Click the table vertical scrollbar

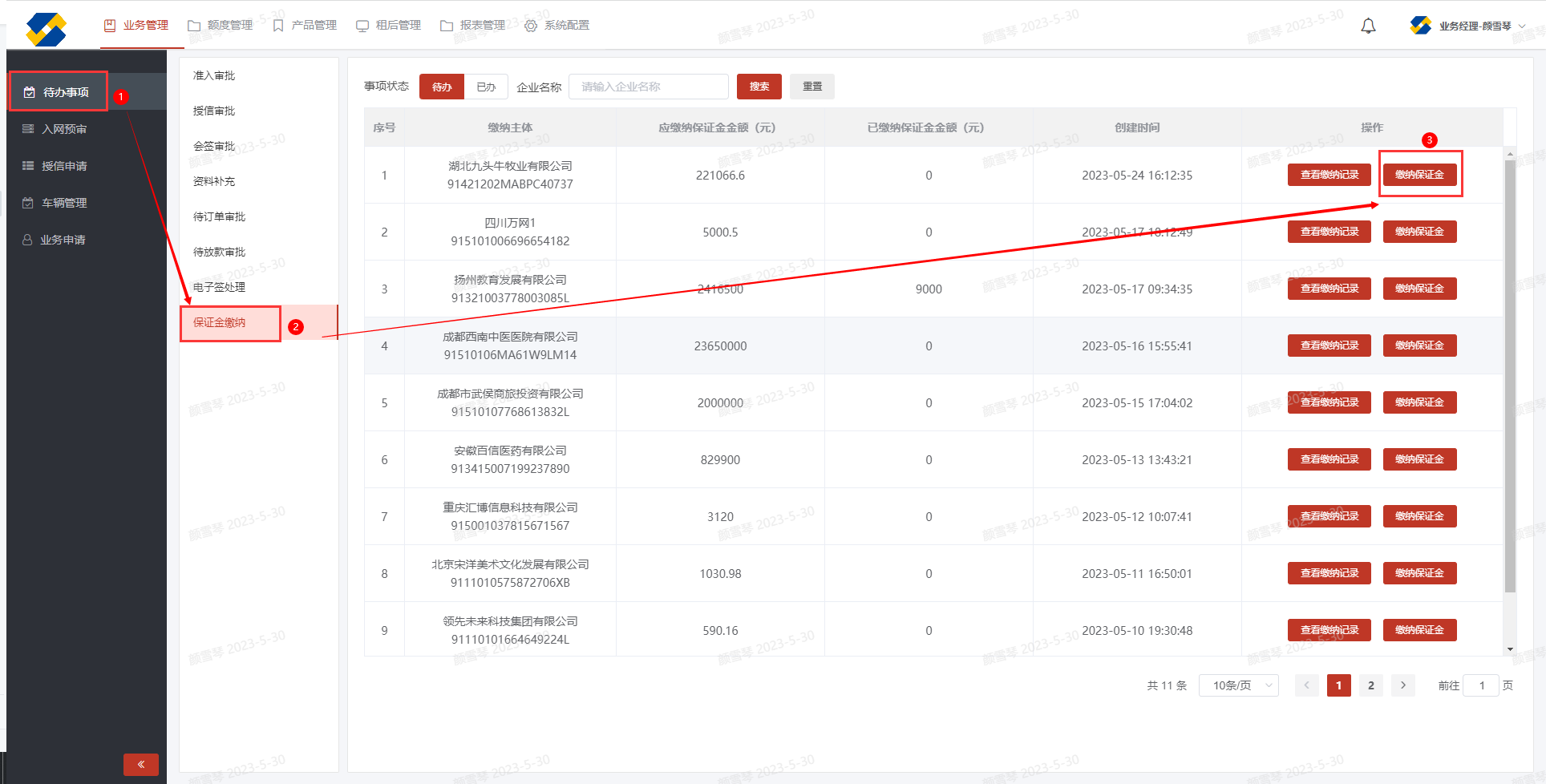pyautogui.click(x=1510, y=377)
